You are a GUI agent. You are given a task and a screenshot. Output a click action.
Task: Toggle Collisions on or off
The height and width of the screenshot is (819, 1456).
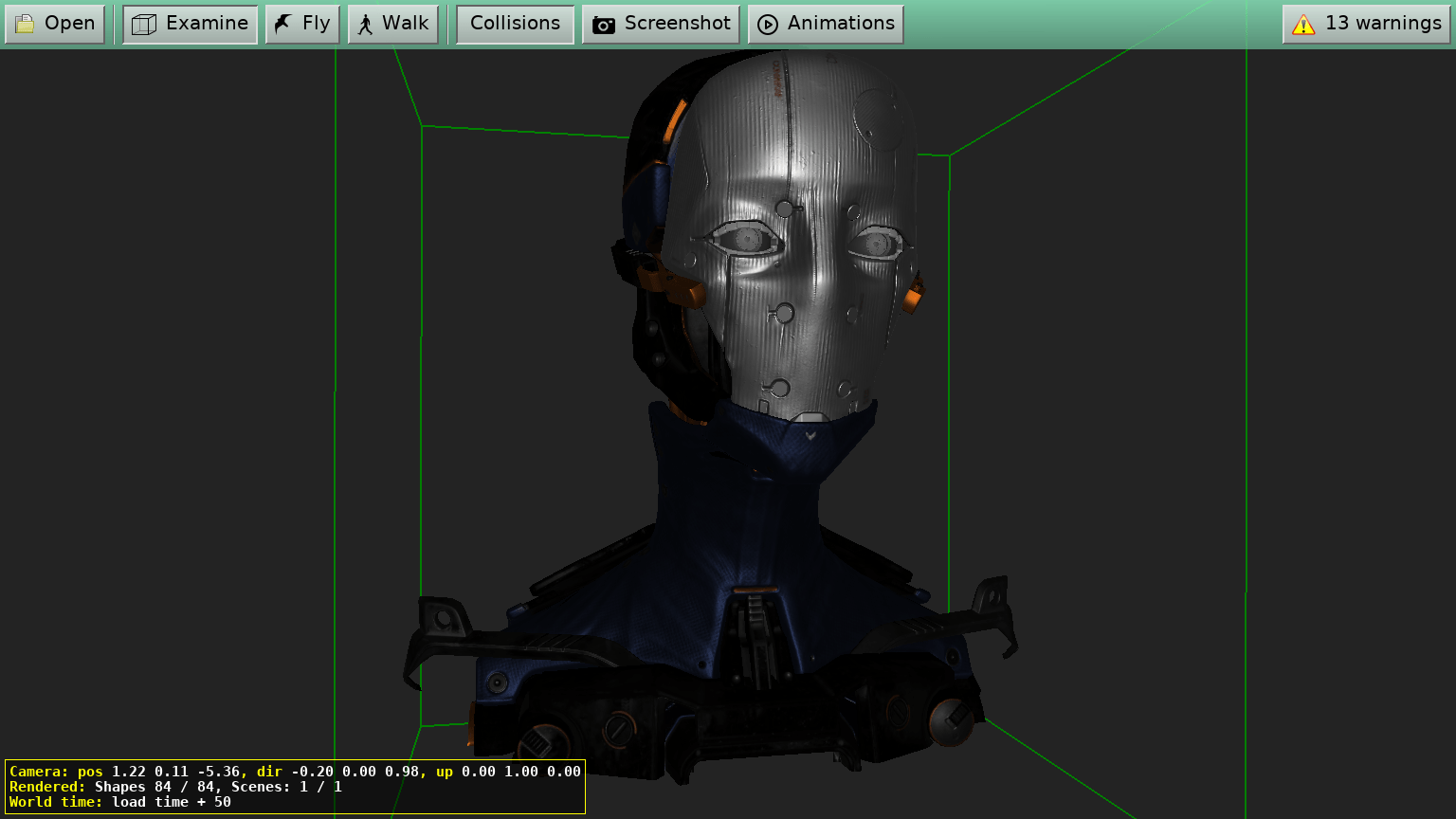pyautogui.click(x=515, y=23)
